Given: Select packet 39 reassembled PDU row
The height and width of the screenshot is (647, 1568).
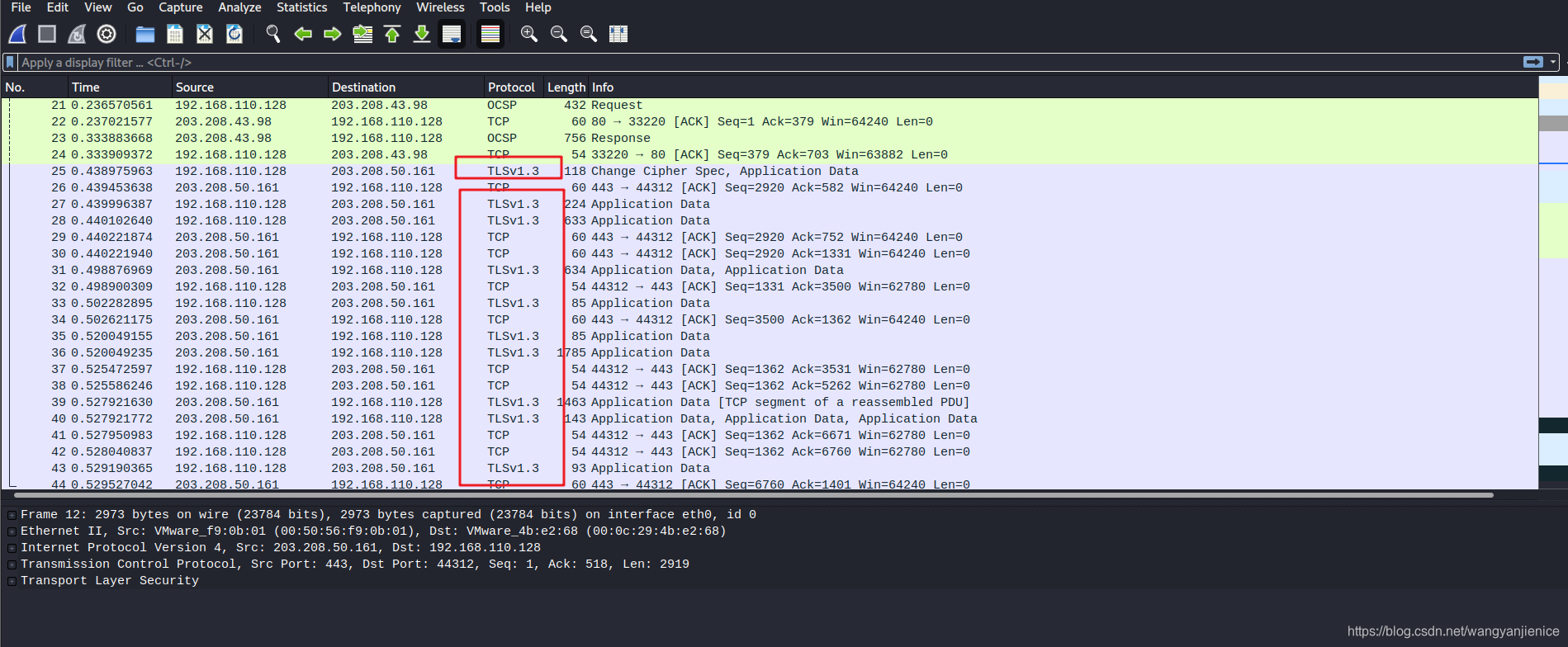Looking at the screenshot, I should coord(770,403).
